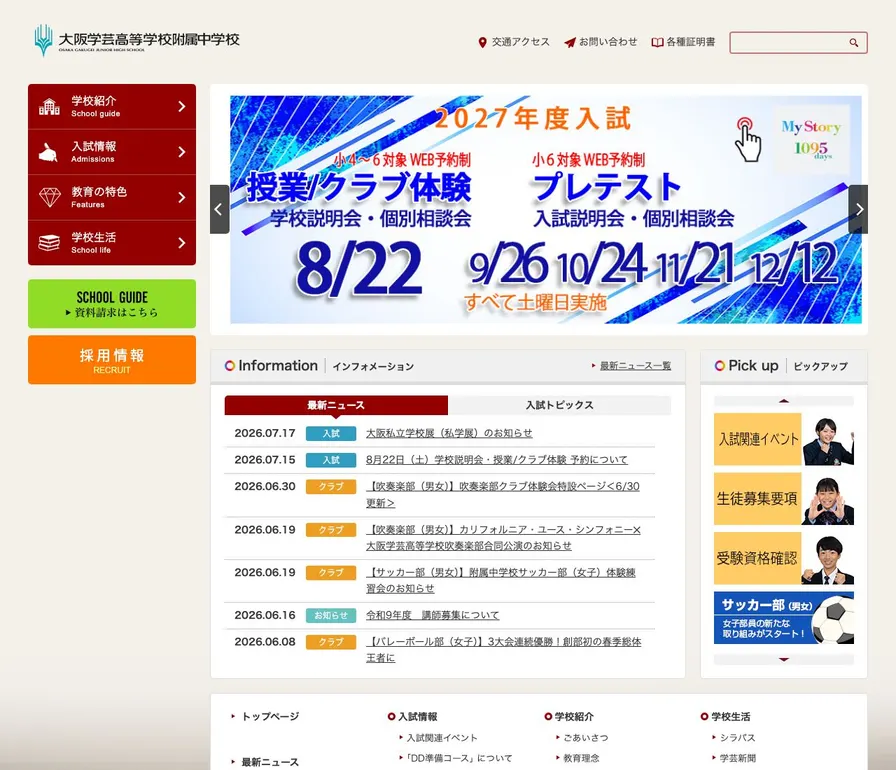Click the paper plane contact icon
The image size is (896, 770).
coord(570,42)
